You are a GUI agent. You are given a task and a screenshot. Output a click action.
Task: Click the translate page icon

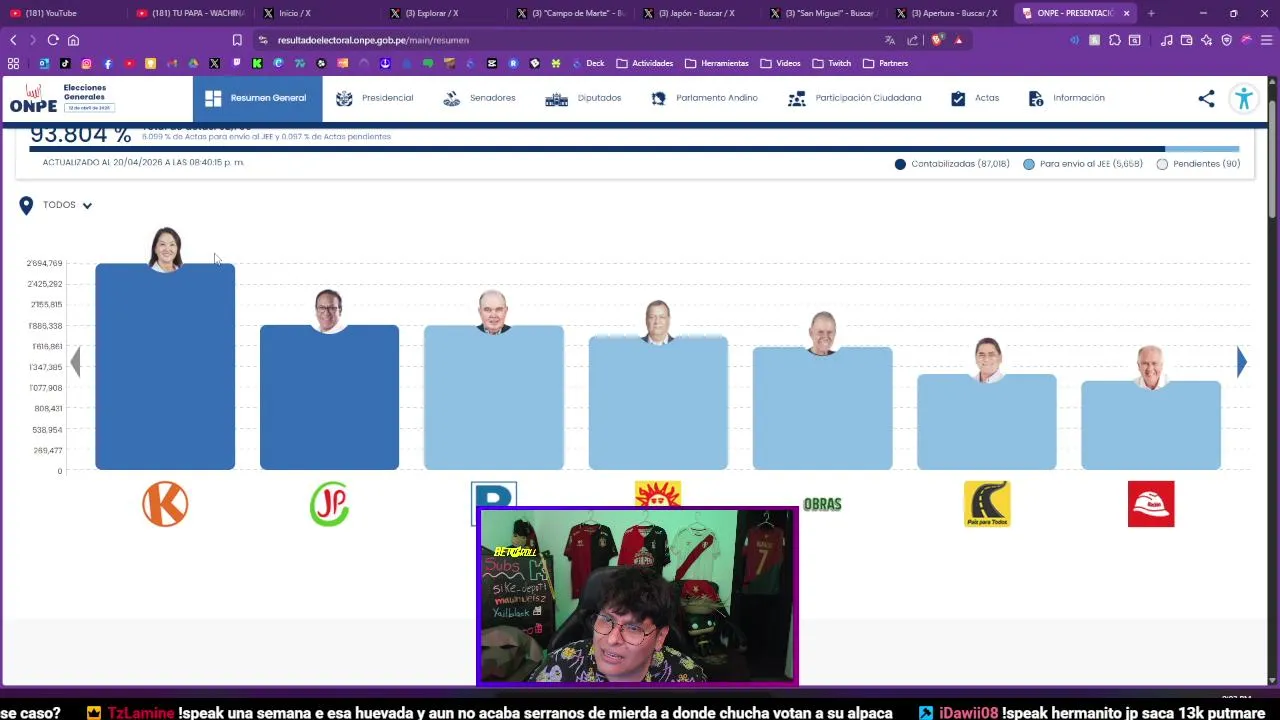click(x=890, y=40)
